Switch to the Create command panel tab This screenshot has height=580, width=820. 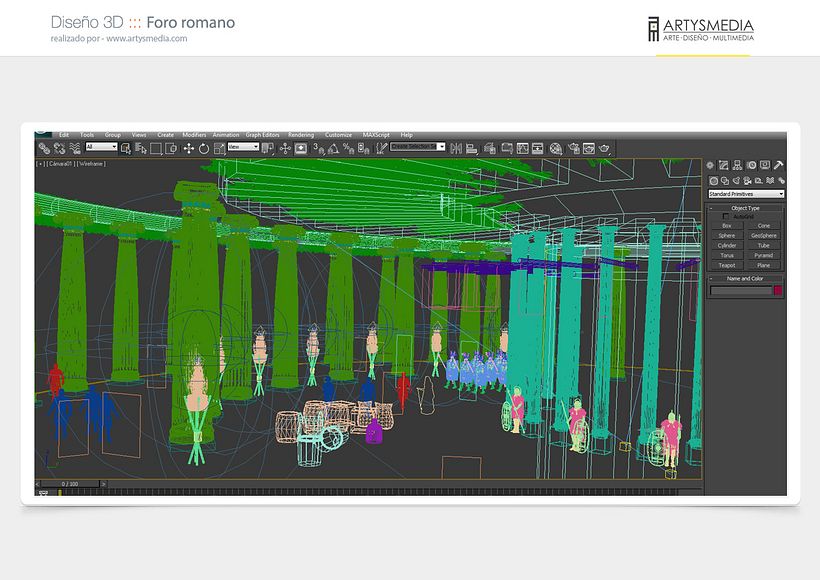710,165
